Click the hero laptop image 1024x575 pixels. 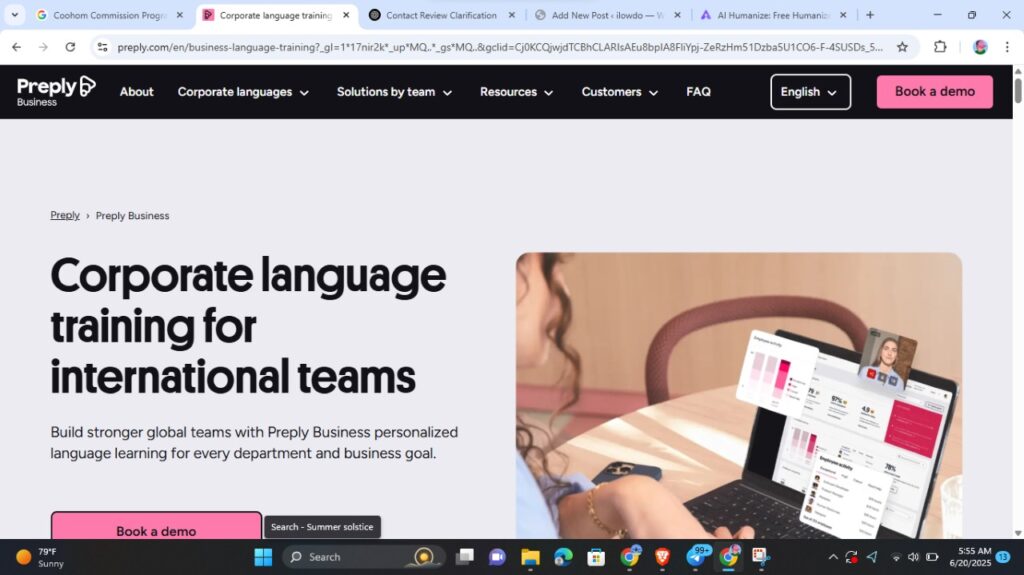(739, 395)
